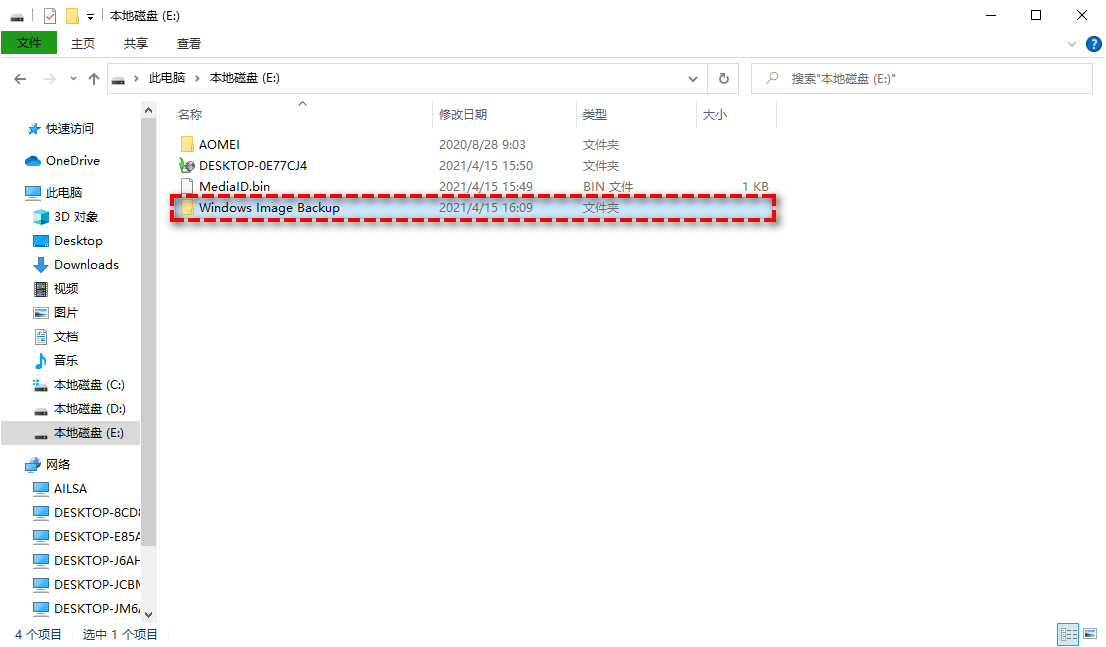Switch to large icons view layout
Screen dimensions: 1106x647
(1088, 634)
